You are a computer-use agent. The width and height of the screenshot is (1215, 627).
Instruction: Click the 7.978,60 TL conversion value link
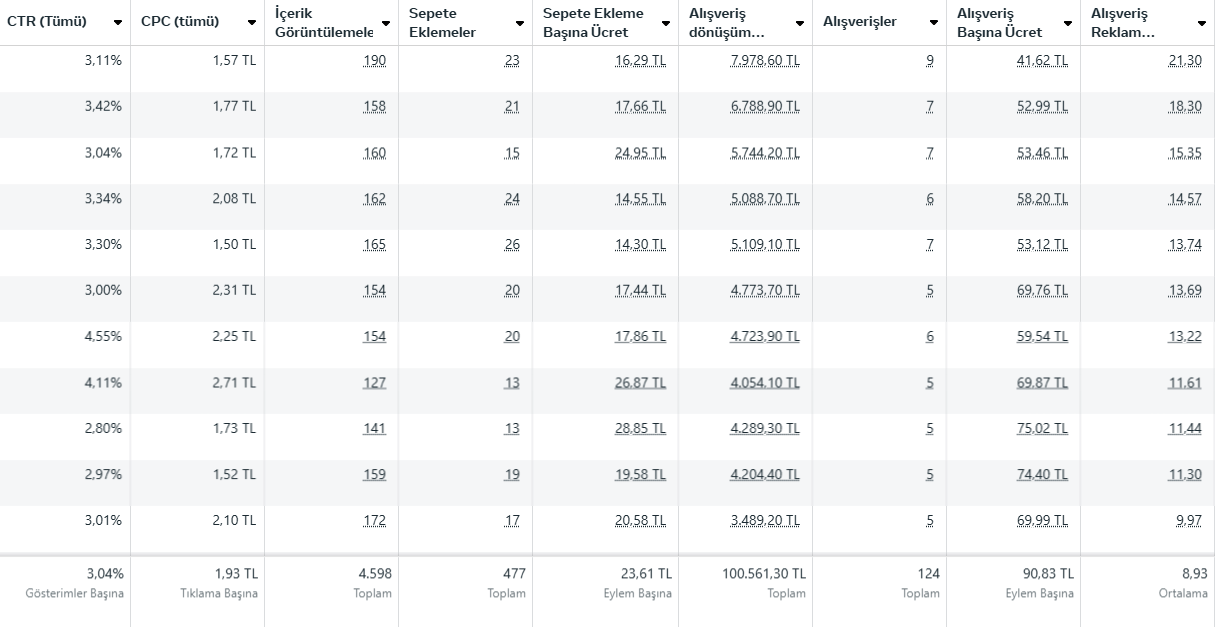pos(765,61)
